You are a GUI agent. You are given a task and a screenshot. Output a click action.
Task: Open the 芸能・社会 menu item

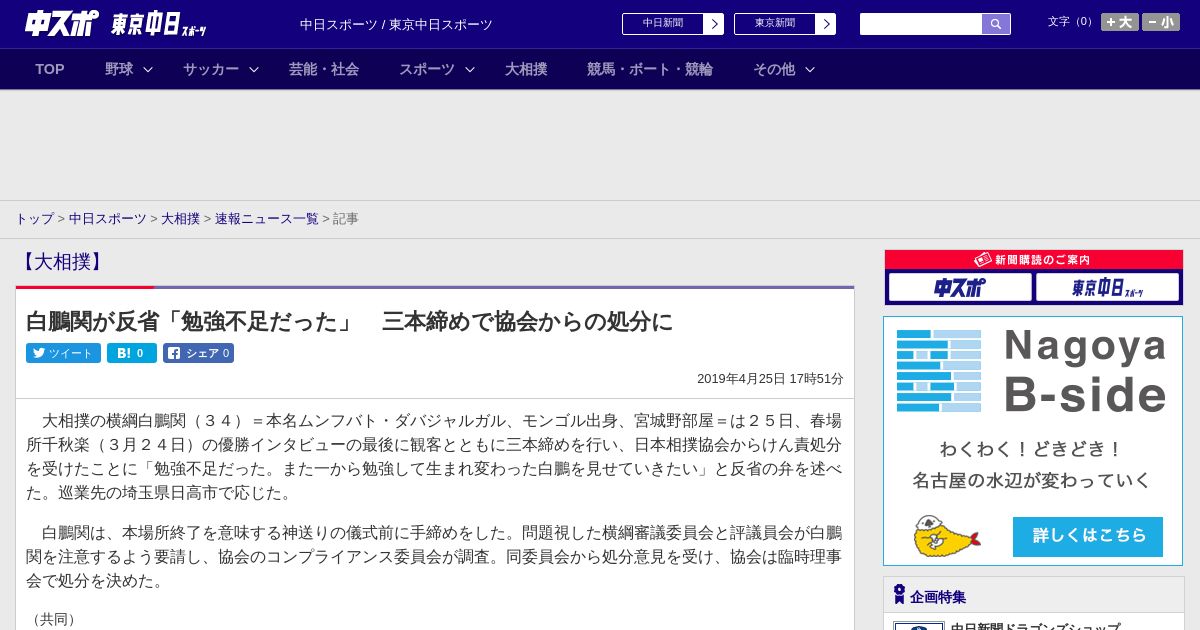point(324,69)
